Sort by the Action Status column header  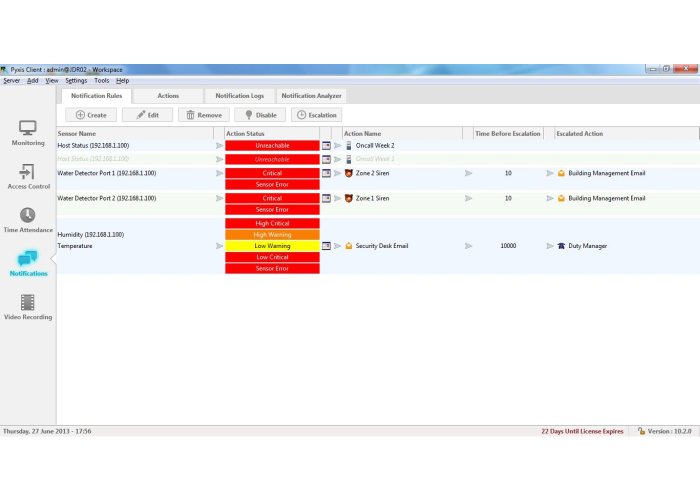tap(272, 133)
